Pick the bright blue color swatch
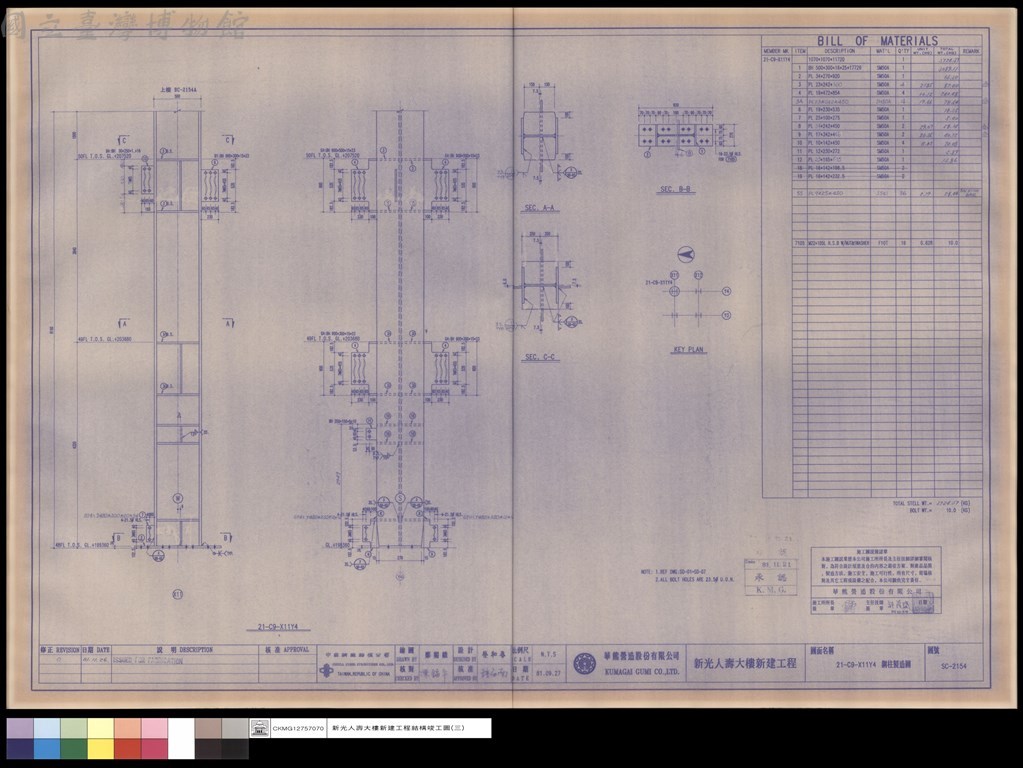Viewport: 1023px width, 768px height. (47, 749)
